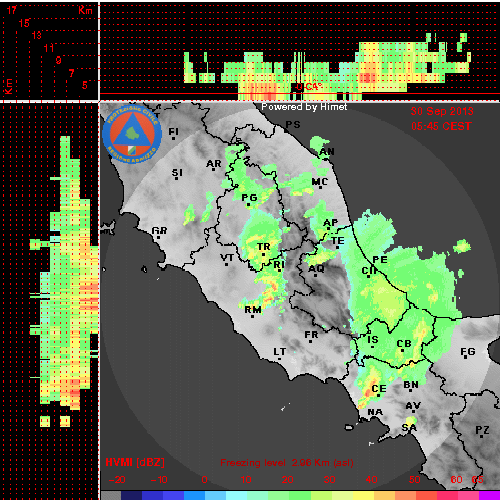Click the 17 km height label
500x500 pixels.
point(11,10)
